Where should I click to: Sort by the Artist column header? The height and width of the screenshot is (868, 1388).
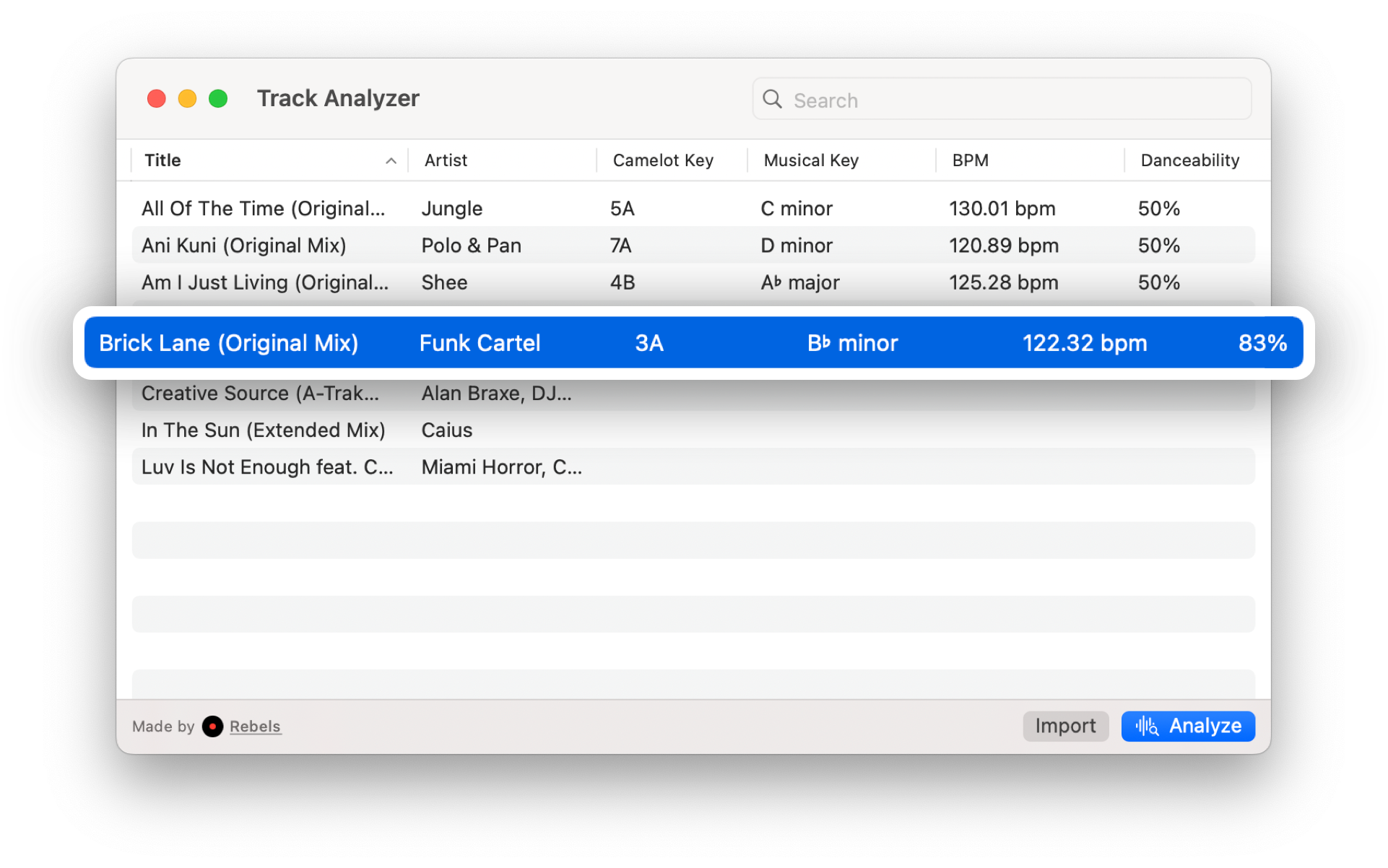coord(446,160)
